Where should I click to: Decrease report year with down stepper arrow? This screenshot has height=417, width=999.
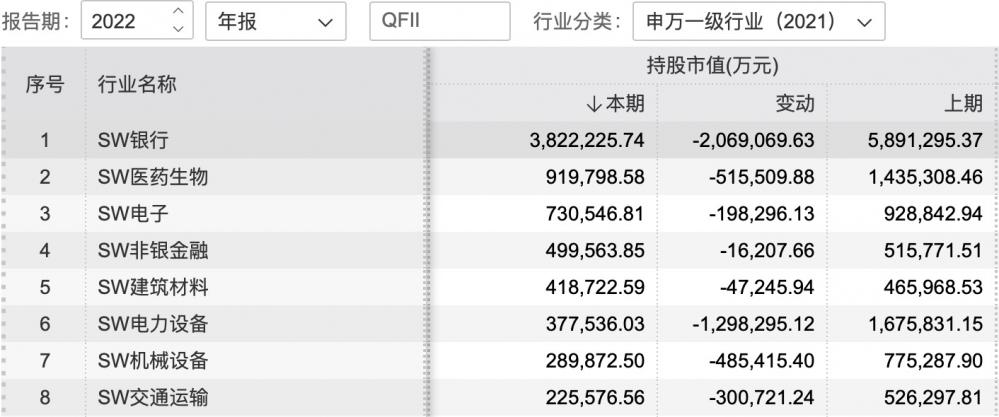(x=179, y=28)
